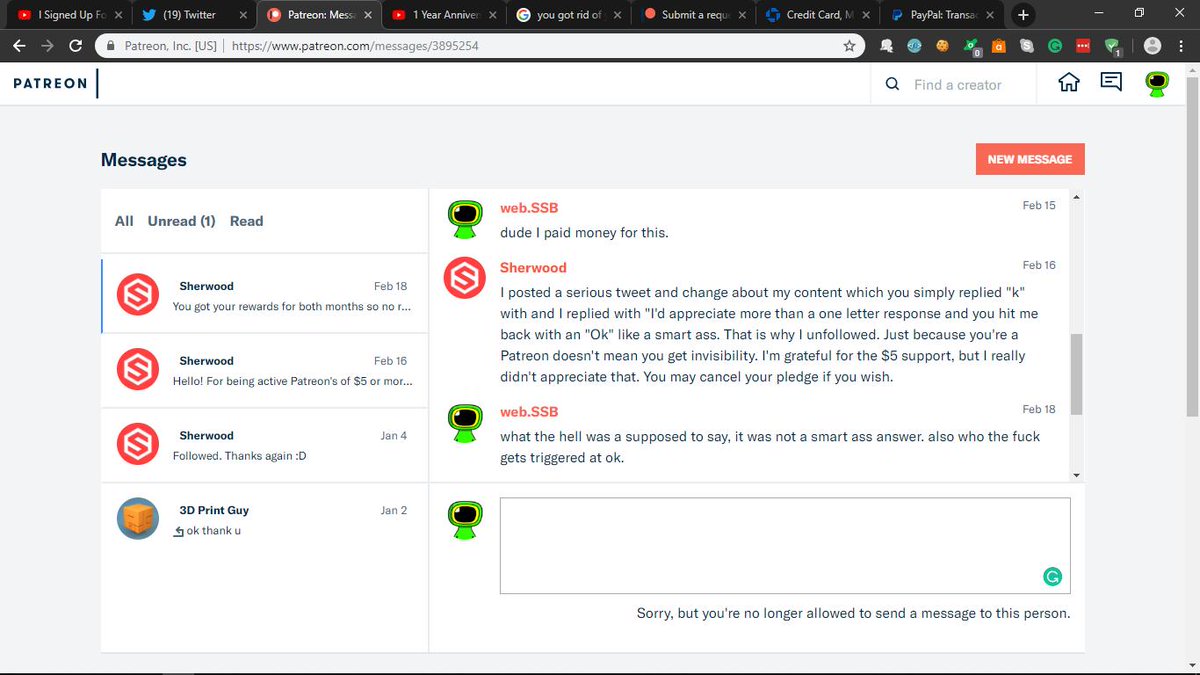Open the blue code brackets extension
The width and height of the screenshot is (1200, 675).
click(x=914, y=46)
